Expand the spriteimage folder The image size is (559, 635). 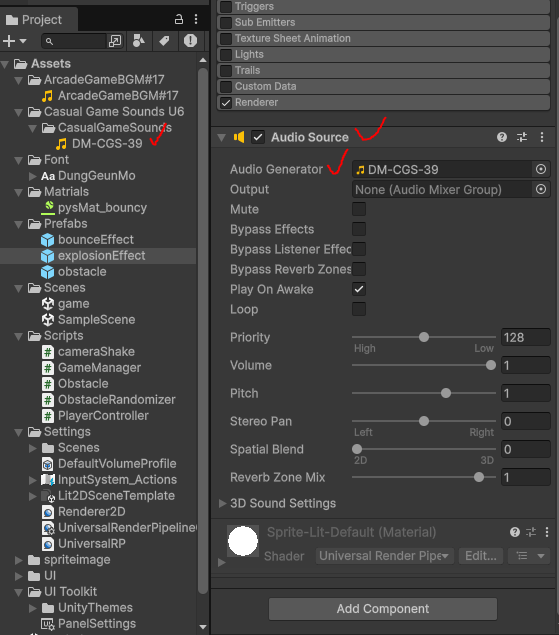19,560
